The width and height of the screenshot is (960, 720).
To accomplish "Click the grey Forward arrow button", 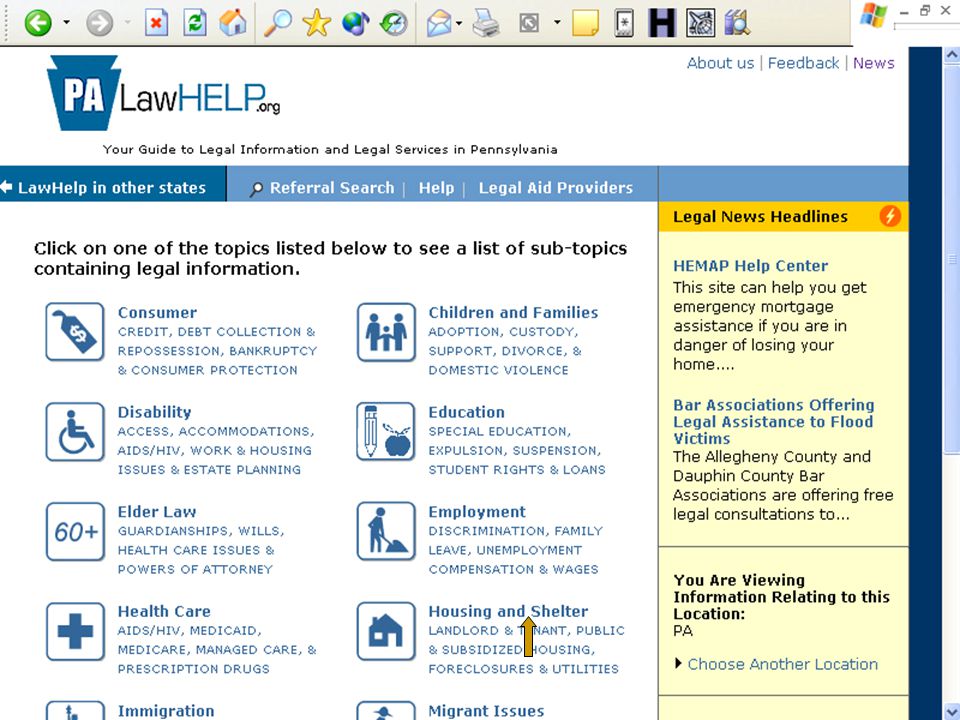I will [x=99, y=23].
